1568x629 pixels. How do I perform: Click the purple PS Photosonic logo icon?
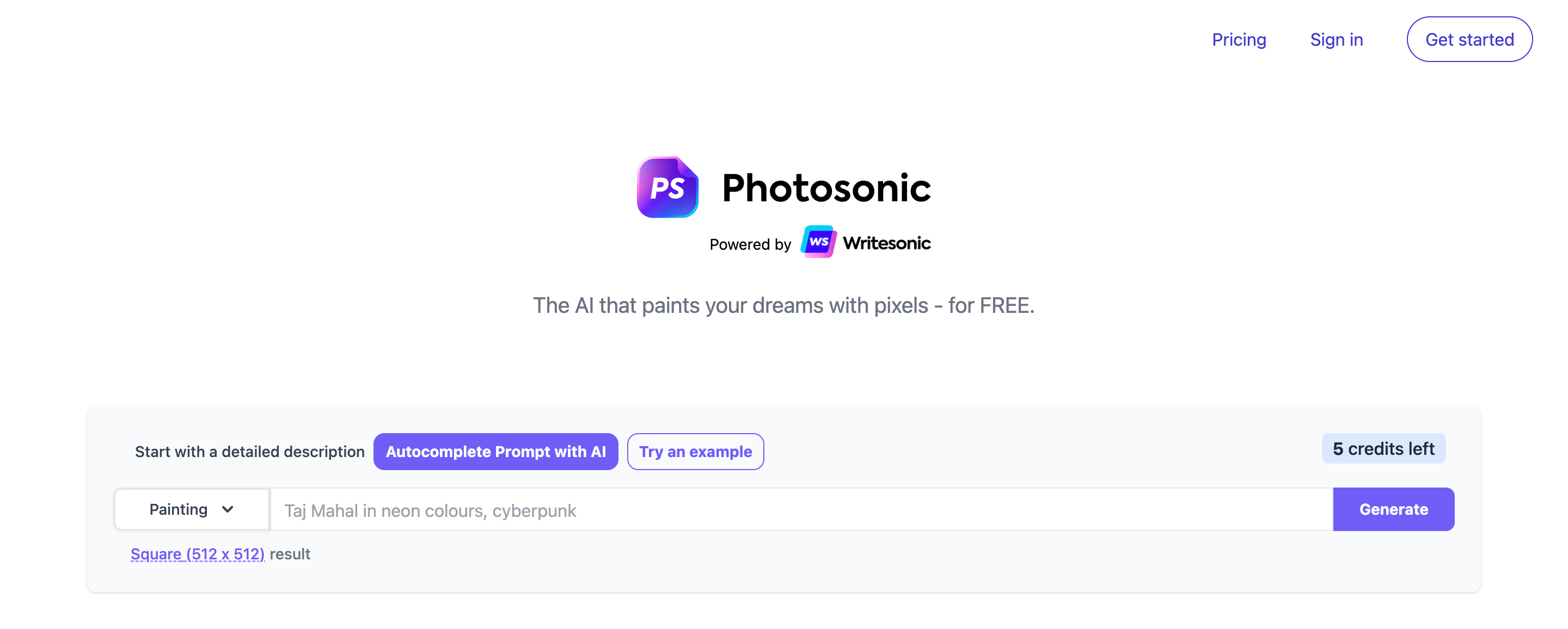[x=667, y=187]
